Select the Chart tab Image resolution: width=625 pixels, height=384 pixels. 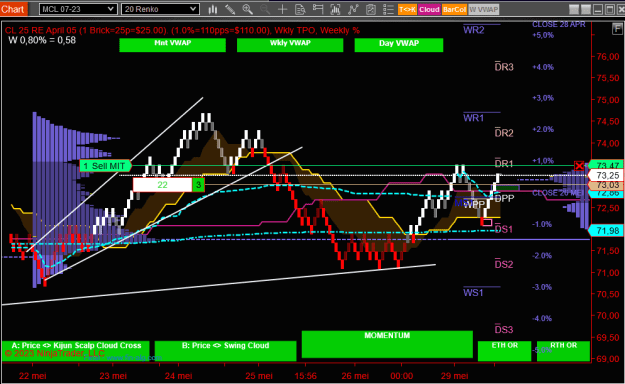coord(13,9)
